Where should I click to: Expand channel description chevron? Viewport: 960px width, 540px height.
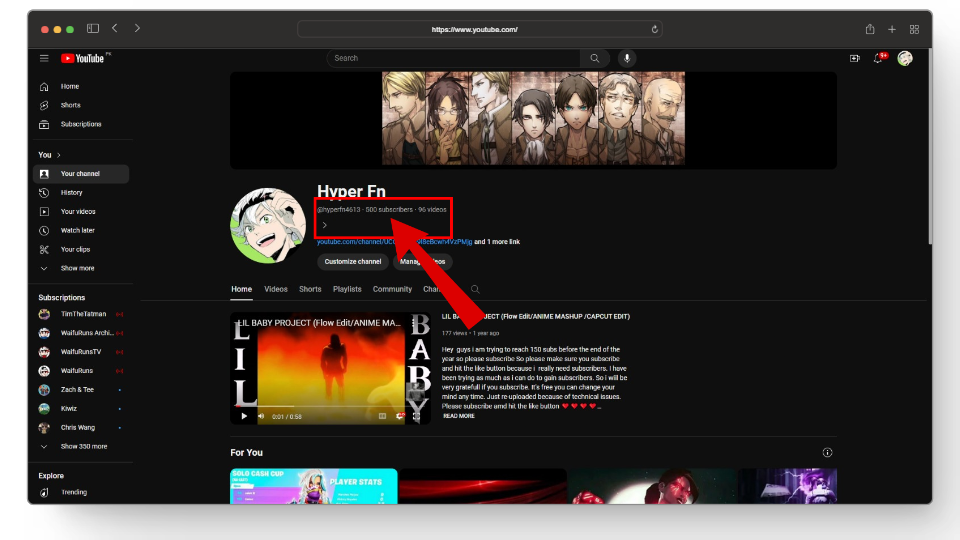pyautogui.click(x=324, y=225)
